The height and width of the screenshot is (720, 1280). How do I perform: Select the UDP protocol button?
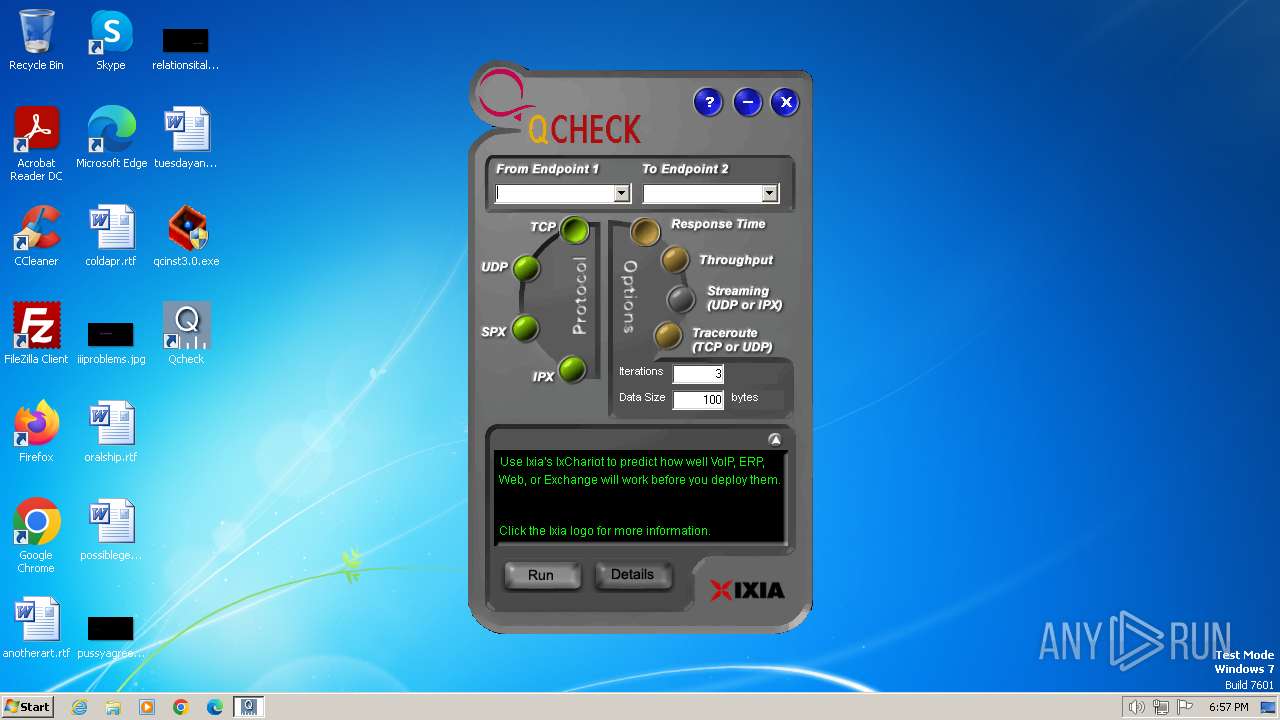(x=526, y=268)
